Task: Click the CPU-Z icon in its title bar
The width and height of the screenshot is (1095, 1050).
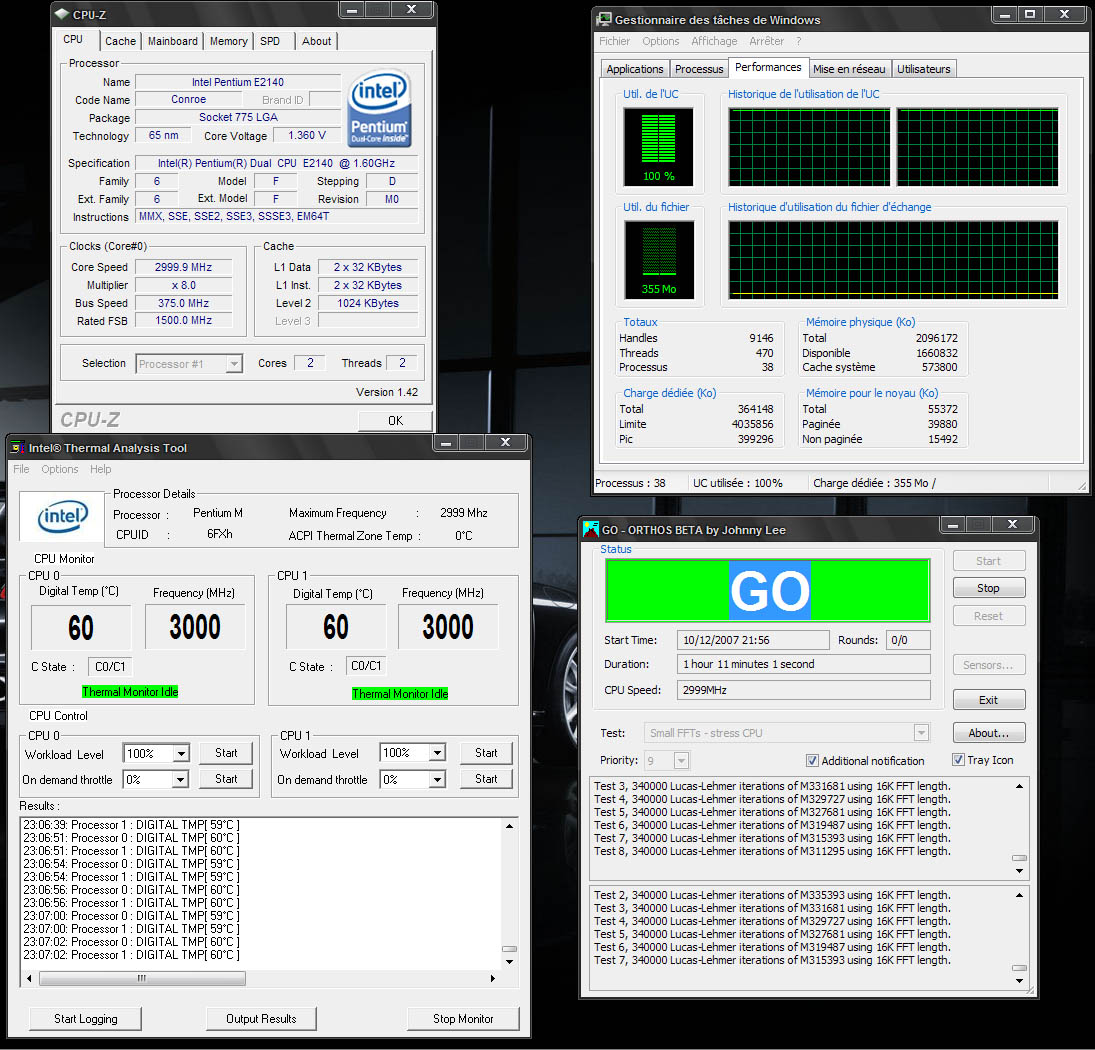Action: point(62,14)
